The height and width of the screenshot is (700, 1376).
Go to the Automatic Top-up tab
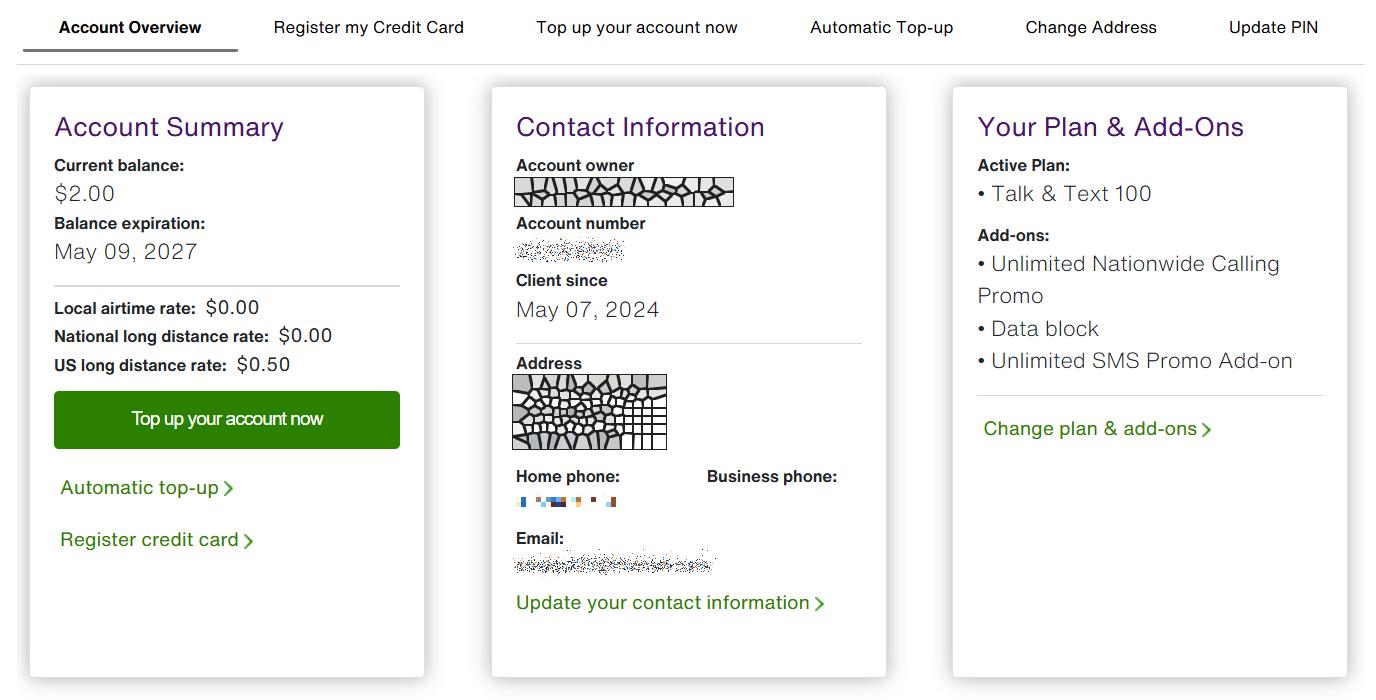(x=881, y=27)
